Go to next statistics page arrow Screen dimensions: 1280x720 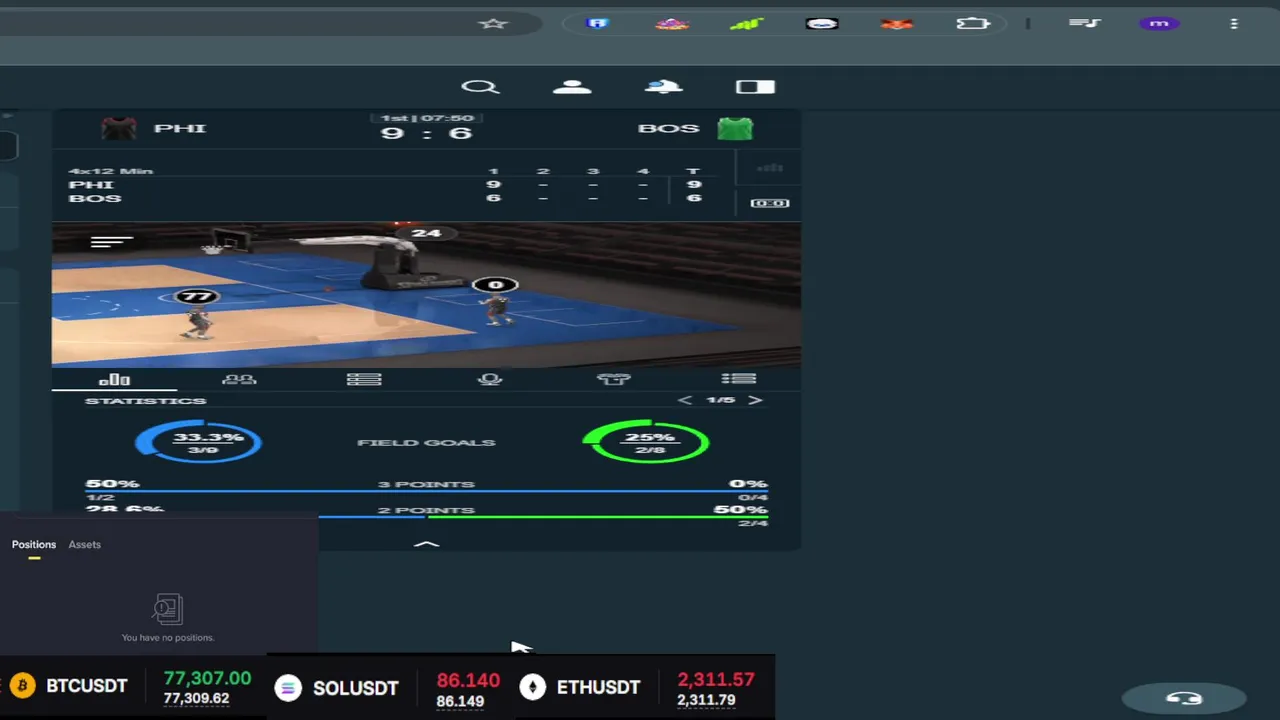click(755, 400)
